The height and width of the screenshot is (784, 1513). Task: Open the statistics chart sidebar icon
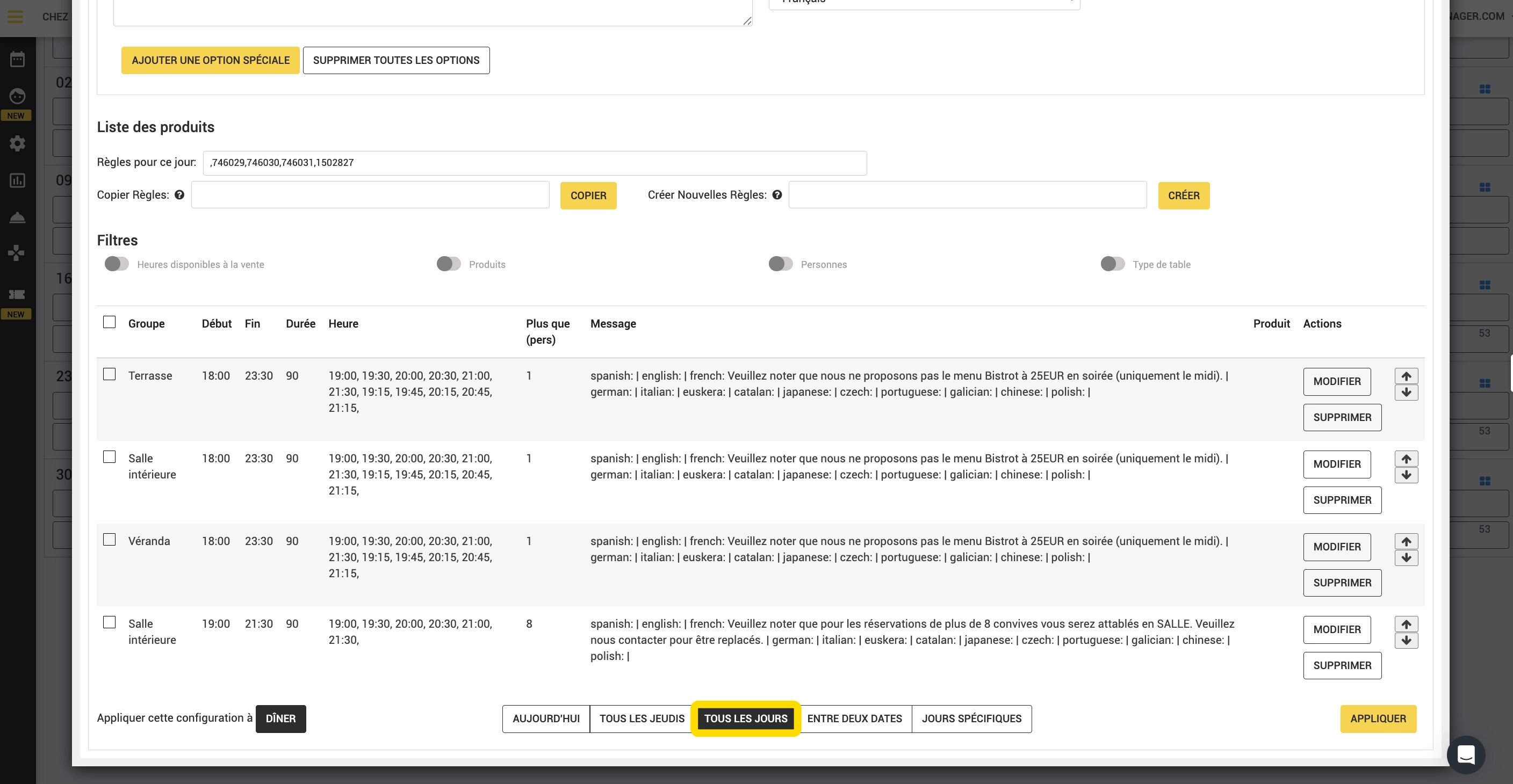click(x=17, y=181)
